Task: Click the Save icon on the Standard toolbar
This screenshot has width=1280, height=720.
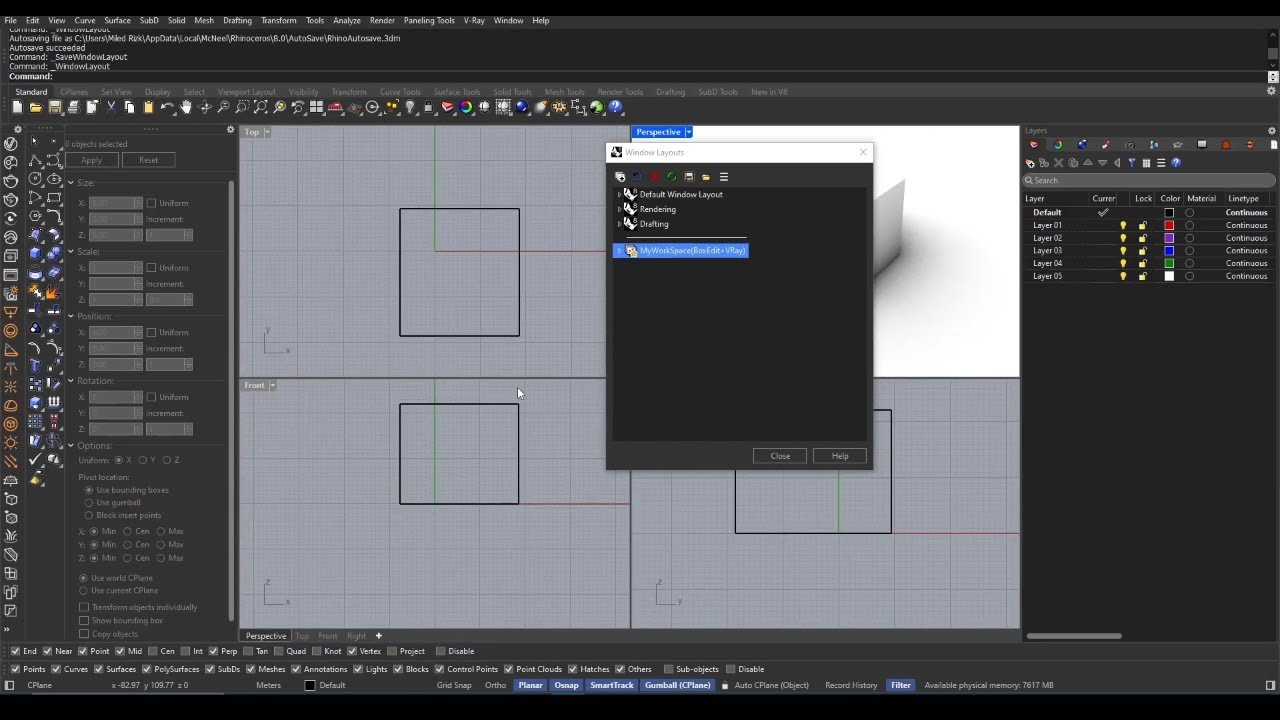Action: point(55,108)
